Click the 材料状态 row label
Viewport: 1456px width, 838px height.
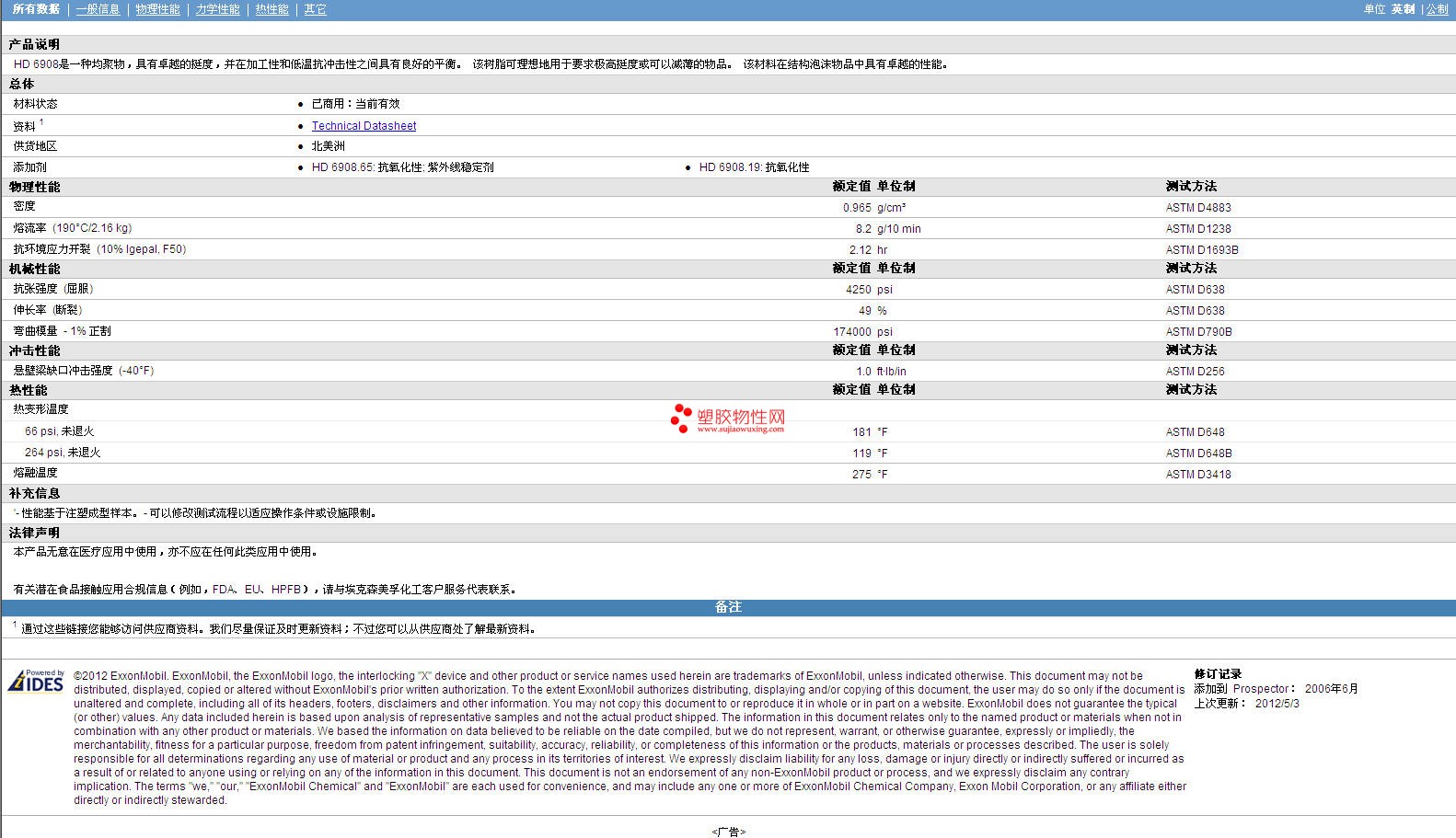(35, 104)
